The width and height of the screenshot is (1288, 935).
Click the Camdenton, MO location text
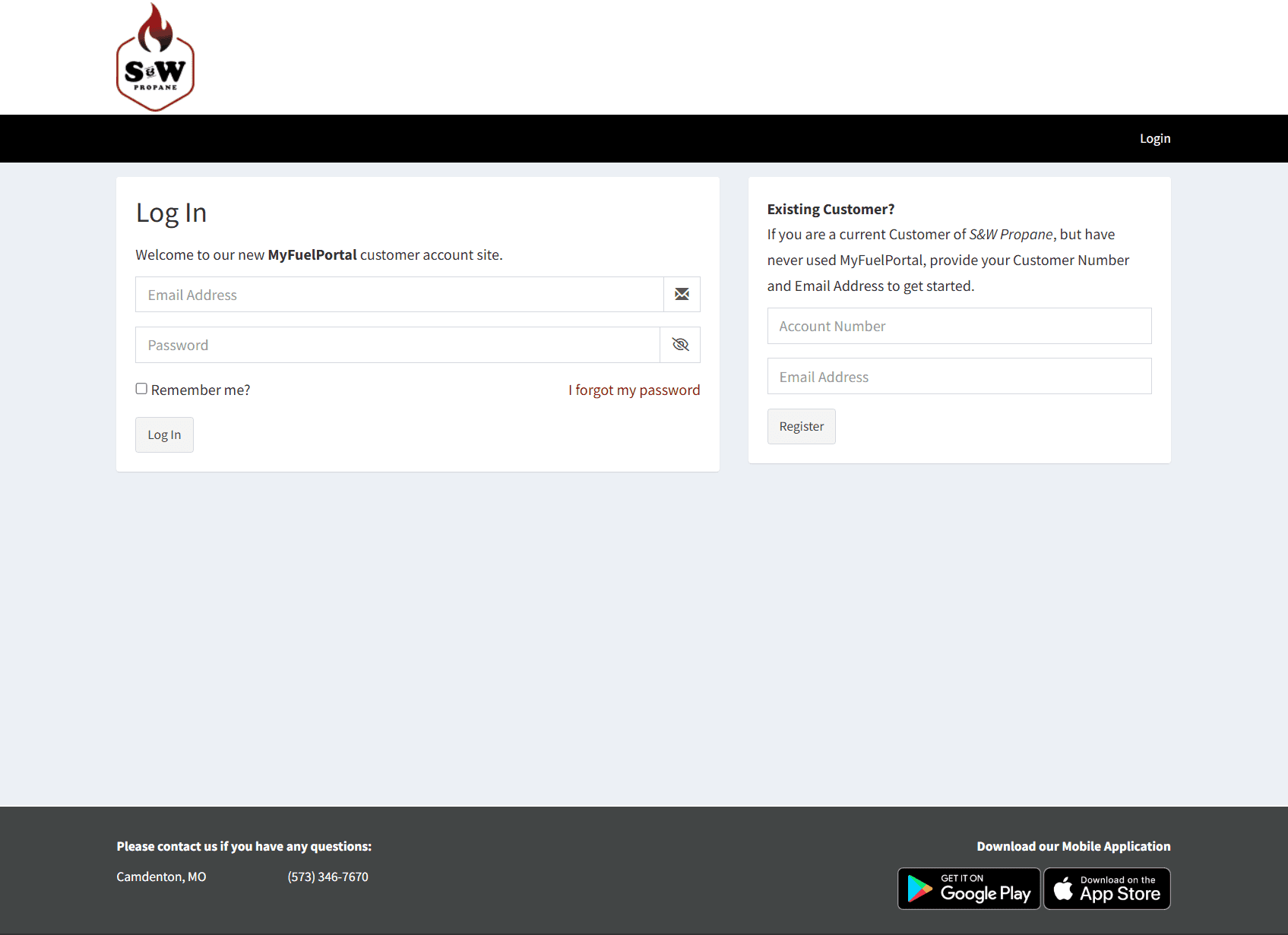point(161,877)
